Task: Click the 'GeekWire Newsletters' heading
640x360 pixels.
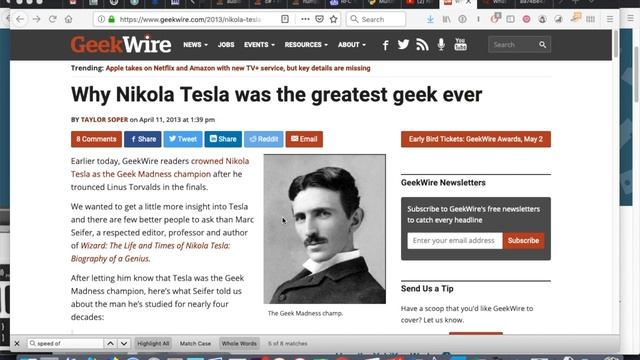Action: point(443,182)
